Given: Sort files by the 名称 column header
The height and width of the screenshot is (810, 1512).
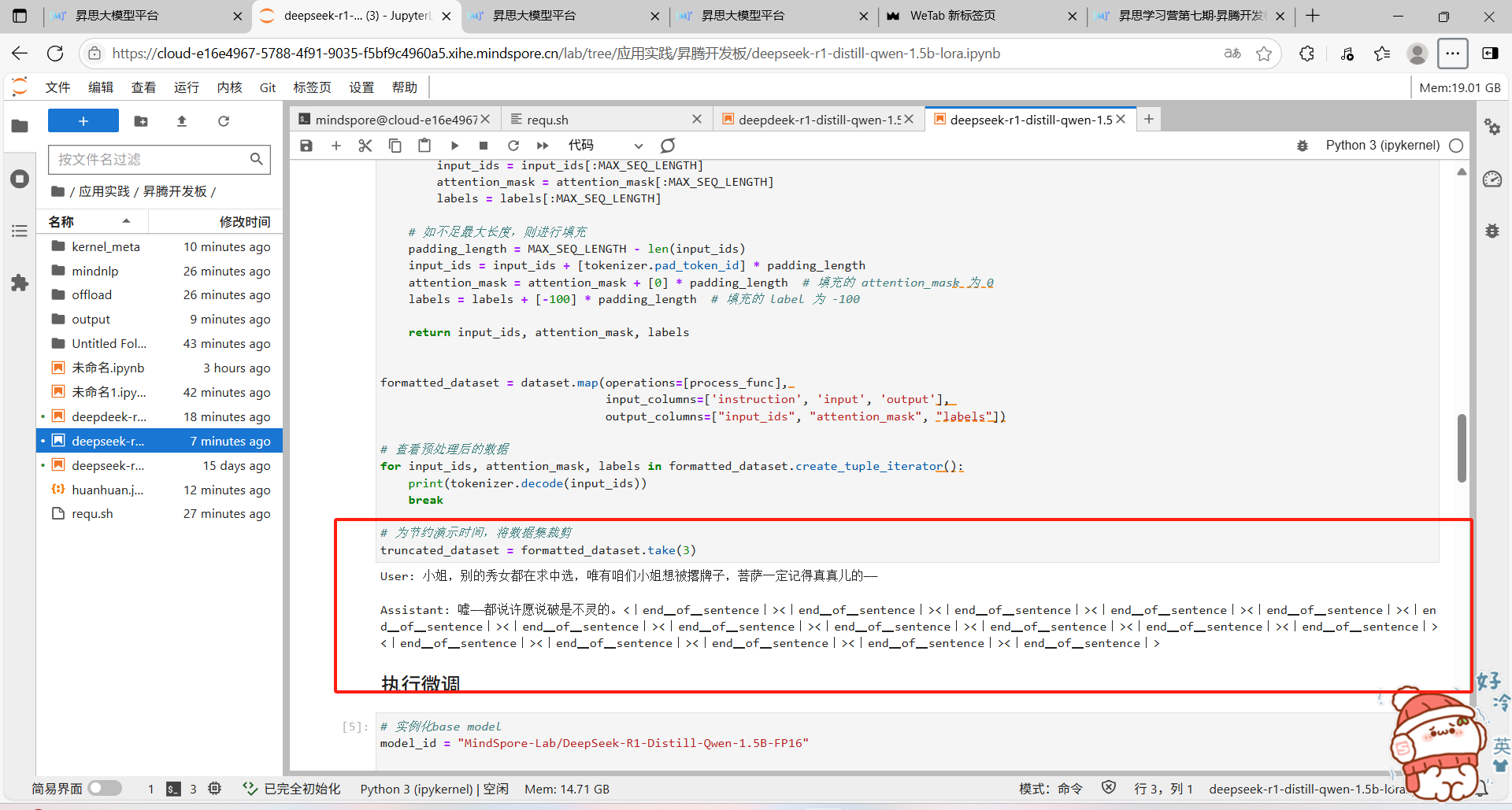Looking at the screenshot, I should 61,222.
